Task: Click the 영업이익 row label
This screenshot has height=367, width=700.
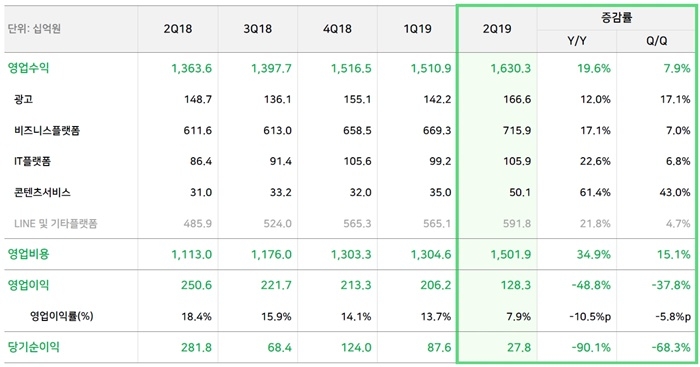Action: 29,285
